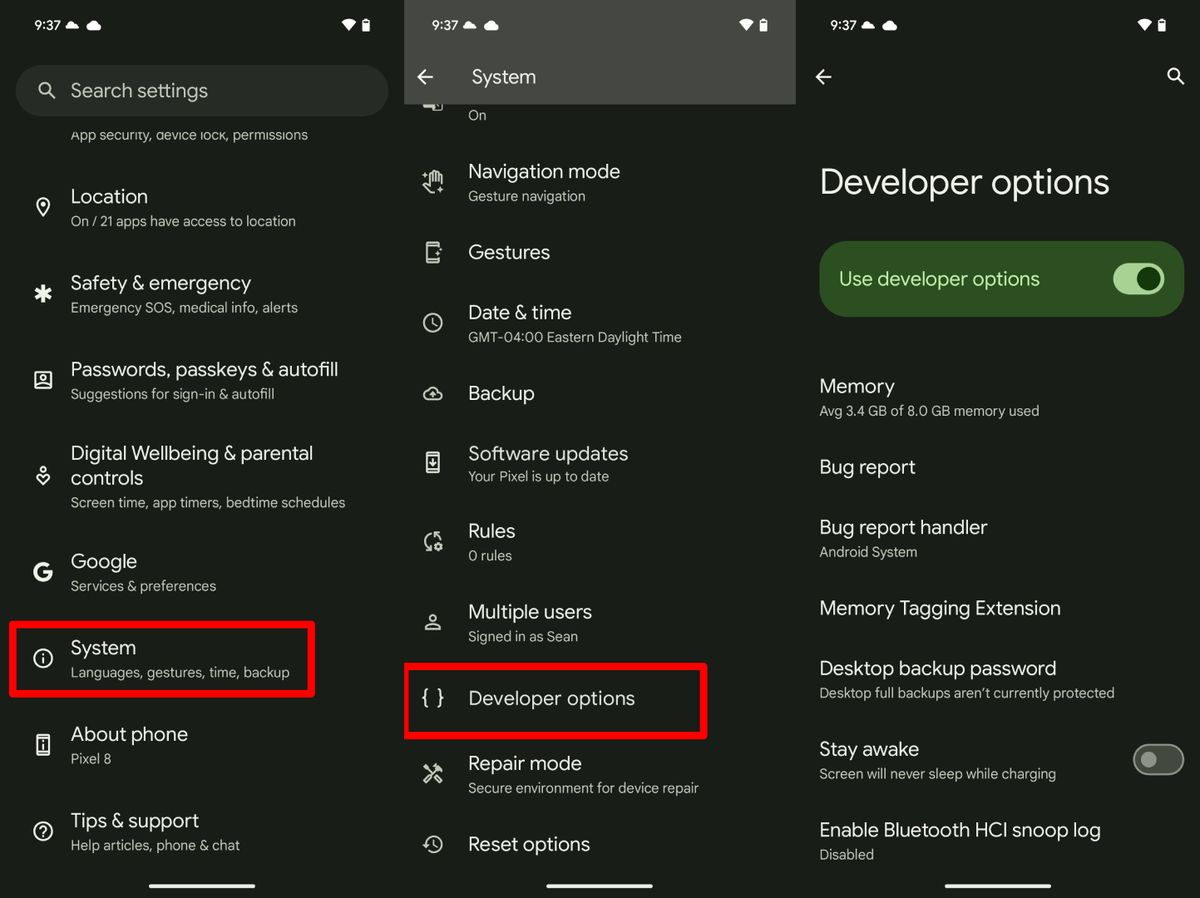Click the Safety & emergency asterisk icon
Screen dimensions: 1200x898
click(43, 294)
